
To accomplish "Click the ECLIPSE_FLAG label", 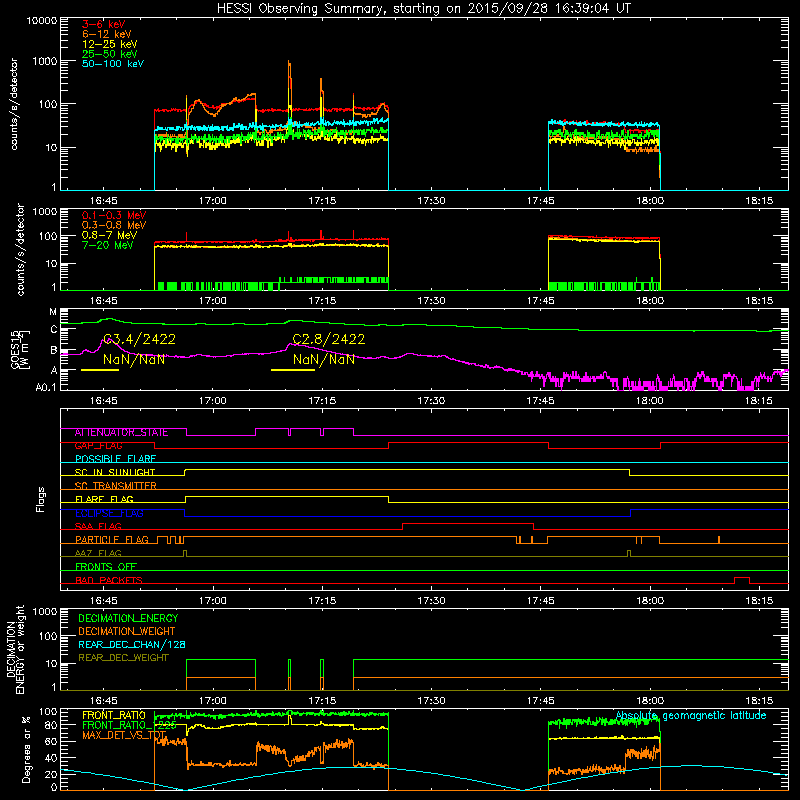I will (x=109, y=513).
